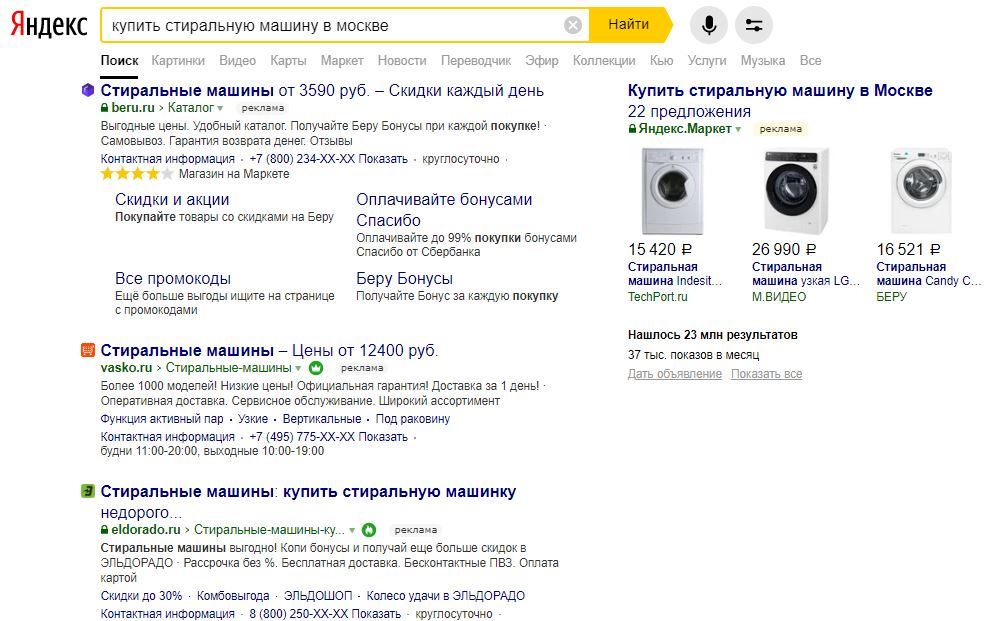Viewport: 1006px width, 621px height.
Task: Open the Под раковину quick link
Action: point(413,419)
